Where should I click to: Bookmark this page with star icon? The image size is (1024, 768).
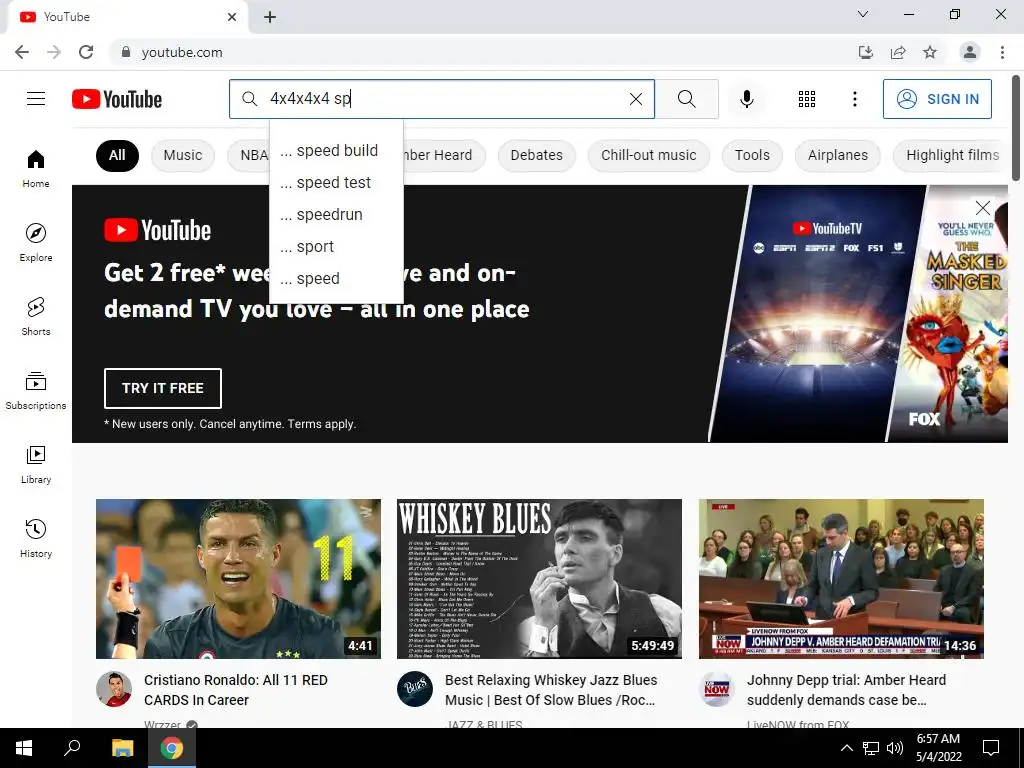pyautogui.click(x=930, y=52)
